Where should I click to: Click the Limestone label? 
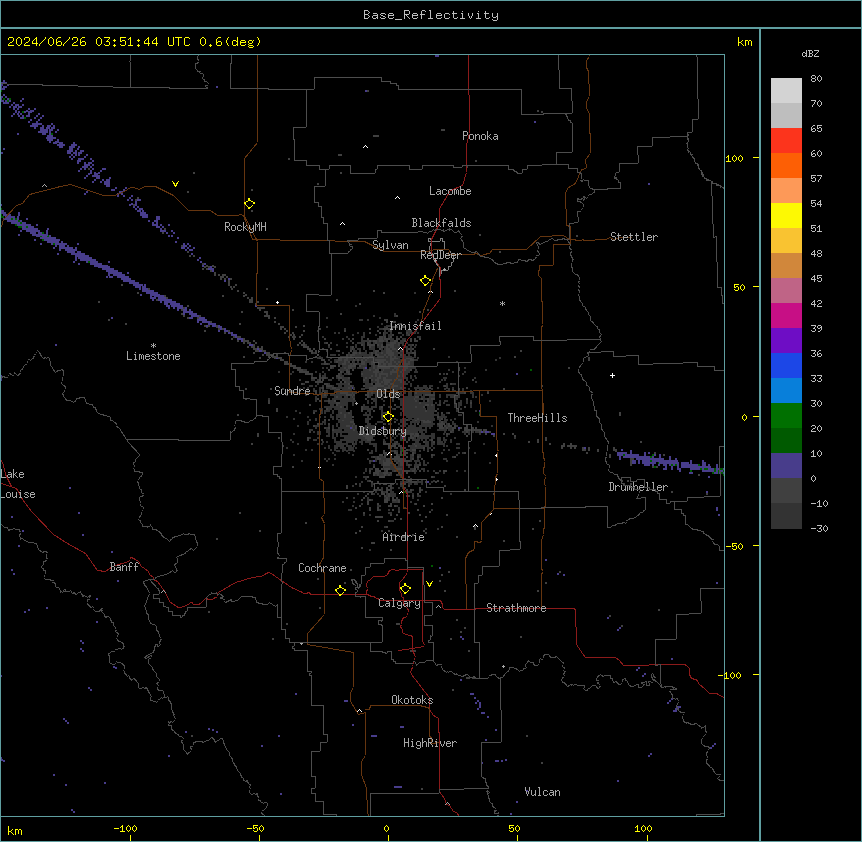point(153,356)
